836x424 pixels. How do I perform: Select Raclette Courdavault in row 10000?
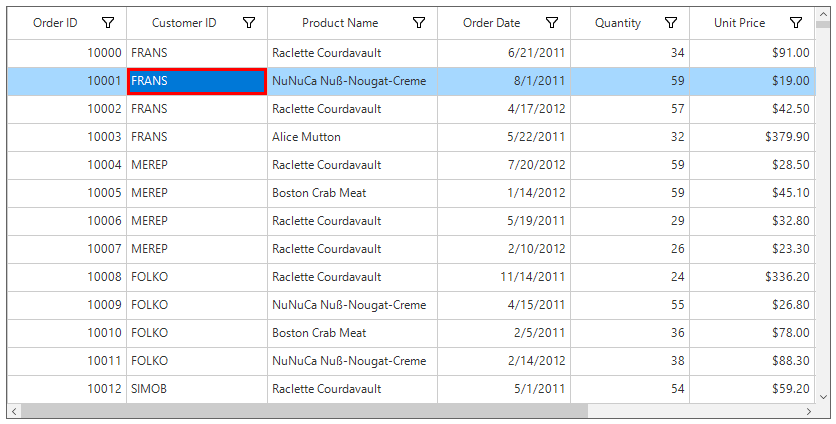pyautogui.click(x=352, y=53)
